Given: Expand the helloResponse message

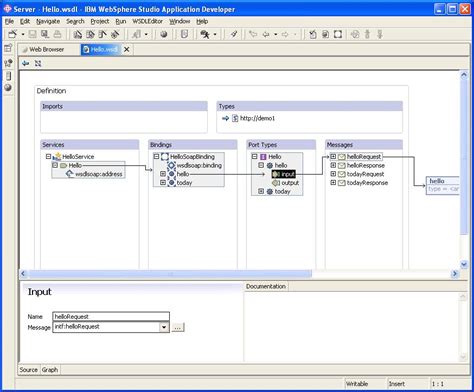Looking at the screenshot, I should 333,165.
